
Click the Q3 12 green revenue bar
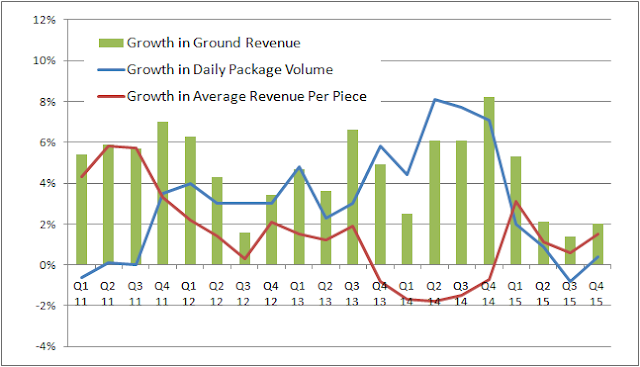coord(244,249)
